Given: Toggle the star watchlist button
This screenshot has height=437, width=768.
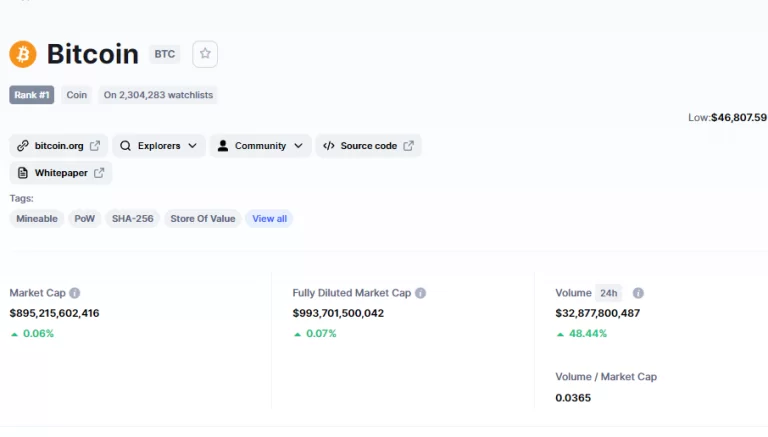Looking at the screenshot, I should (x=205, y=54).
